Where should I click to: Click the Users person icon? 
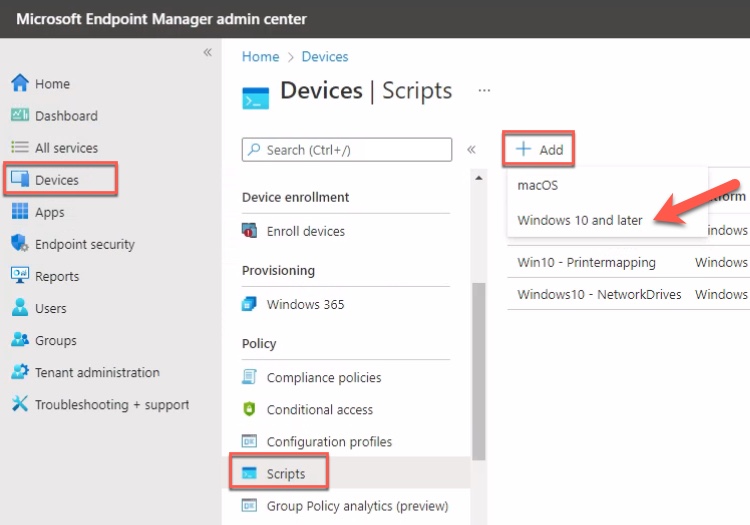(x=20, y=307)
